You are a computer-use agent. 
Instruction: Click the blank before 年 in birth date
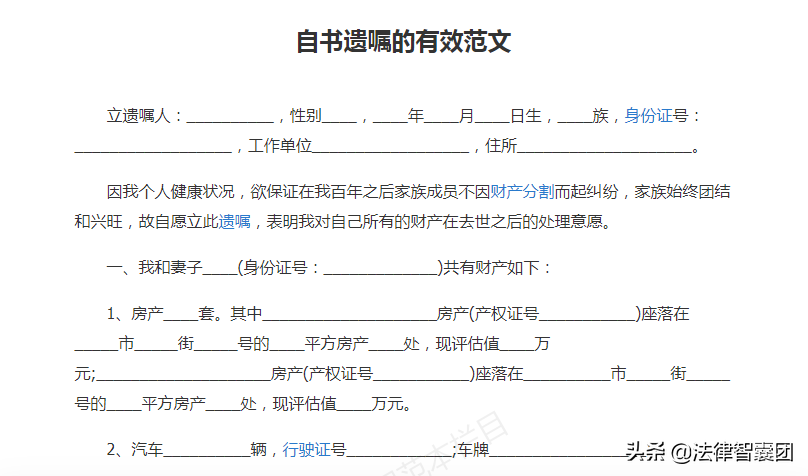point(391,117)
